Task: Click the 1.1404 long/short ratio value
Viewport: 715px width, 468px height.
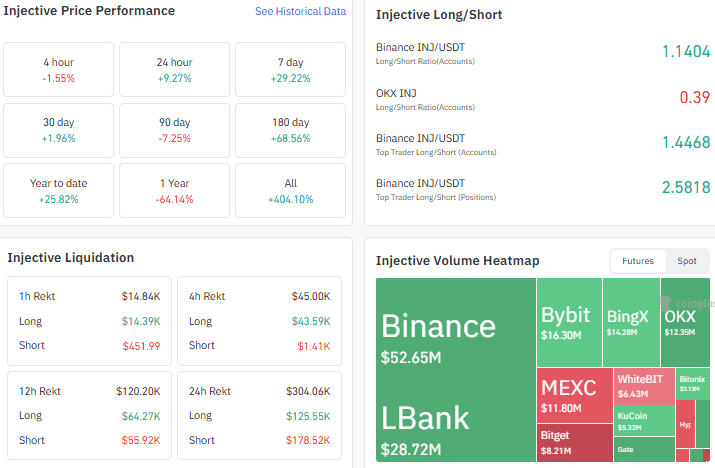Action: [x=686, y=52]
